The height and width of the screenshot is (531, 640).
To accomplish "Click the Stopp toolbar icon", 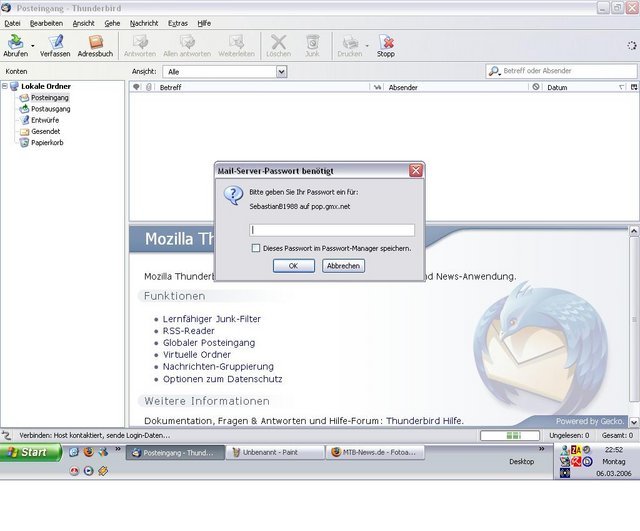I will [386, 46].
